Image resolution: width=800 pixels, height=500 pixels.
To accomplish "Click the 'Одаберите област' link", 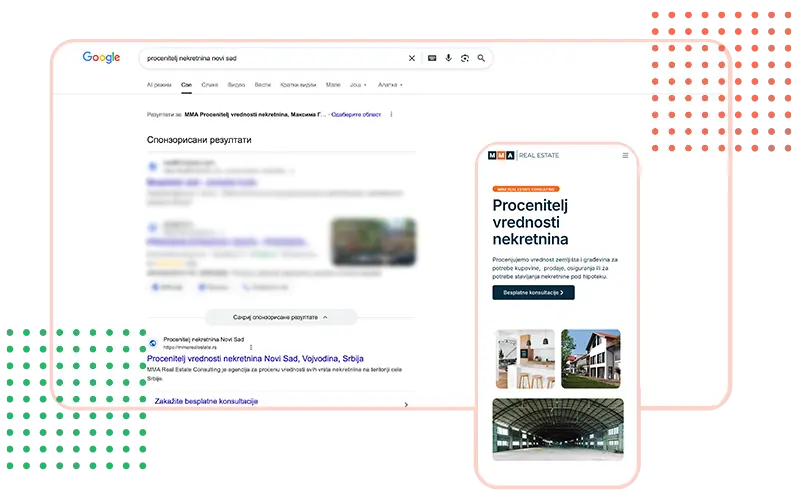I will coord(356,114).
